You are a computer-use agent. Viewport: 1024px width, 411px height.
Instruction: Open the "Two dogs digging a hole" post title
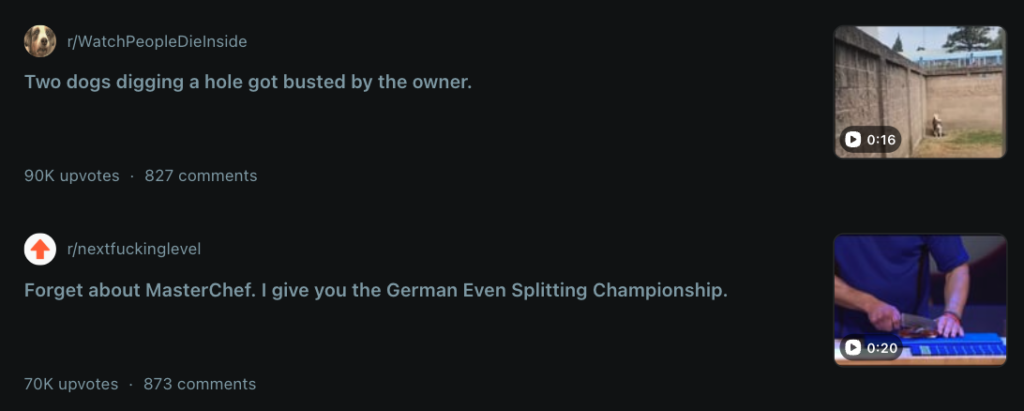point(247,82)
